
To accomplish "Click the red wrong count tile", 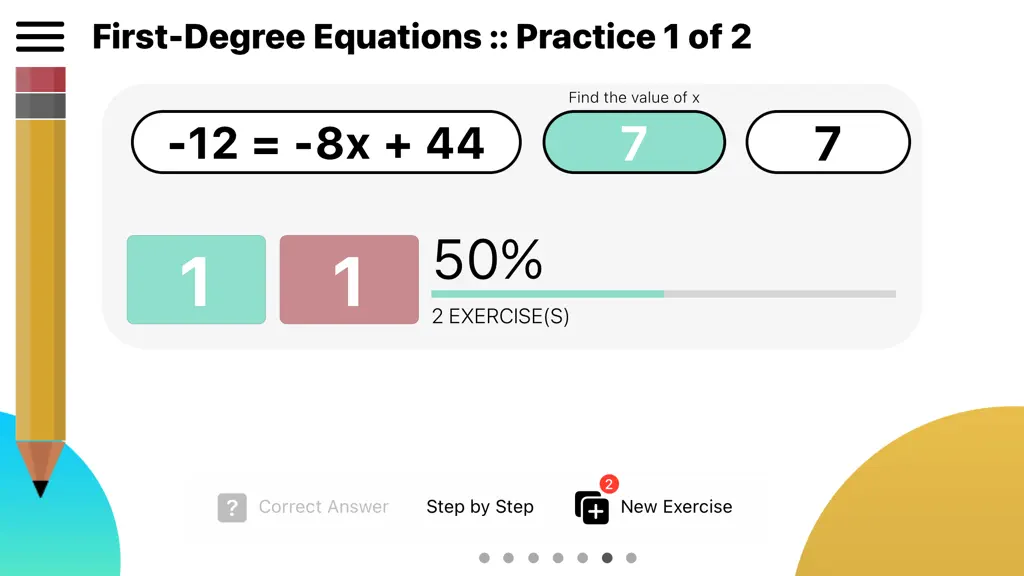I will (x=349, y=280).
